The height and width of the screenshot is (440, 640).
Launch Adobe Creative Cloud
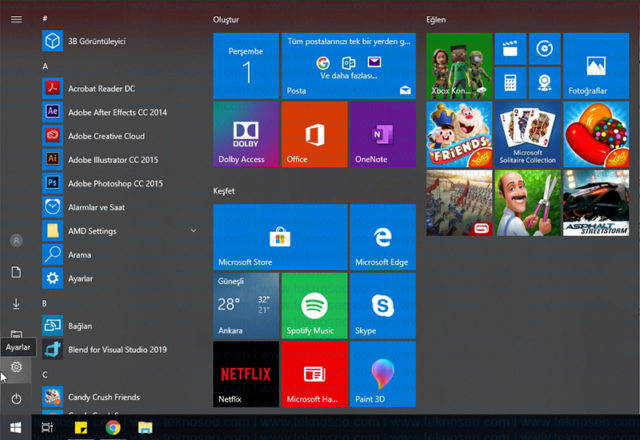tap(120, 136)
